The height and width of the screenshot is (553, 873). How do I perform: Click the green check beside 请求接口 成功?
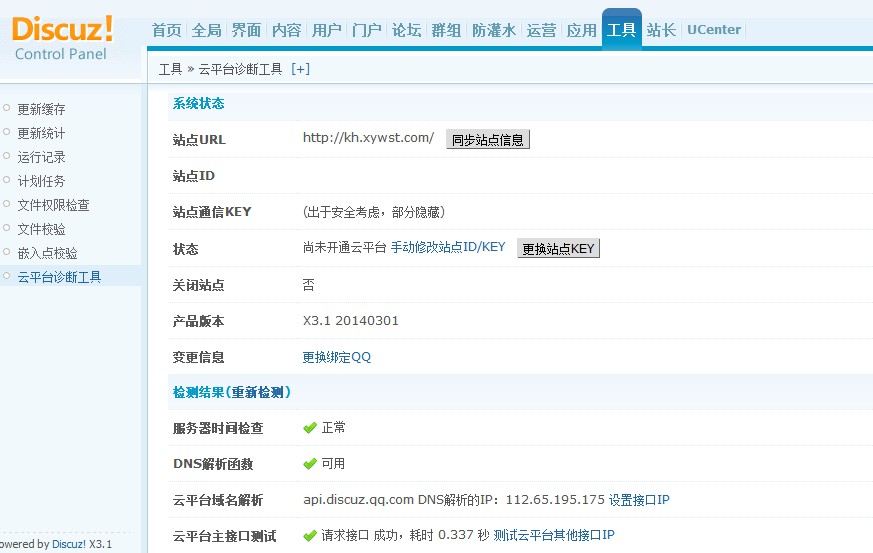310,536
